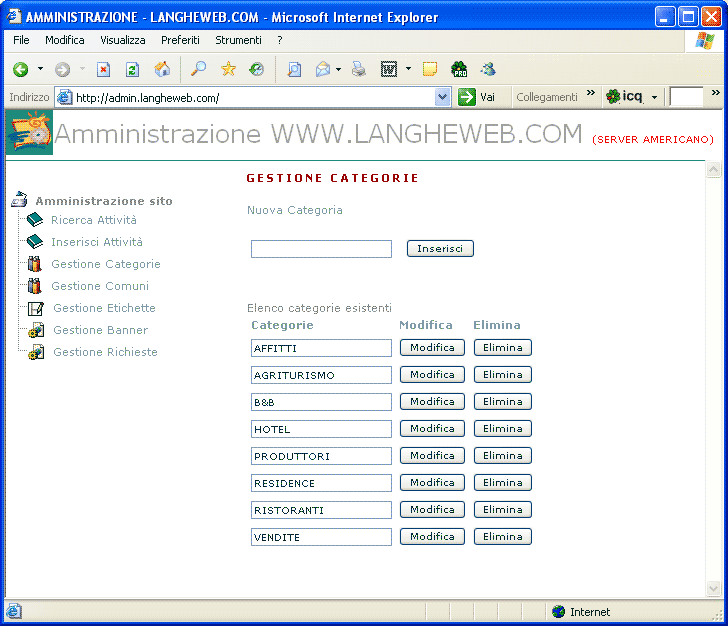Click the Langheweb site logo

(29, 133)
